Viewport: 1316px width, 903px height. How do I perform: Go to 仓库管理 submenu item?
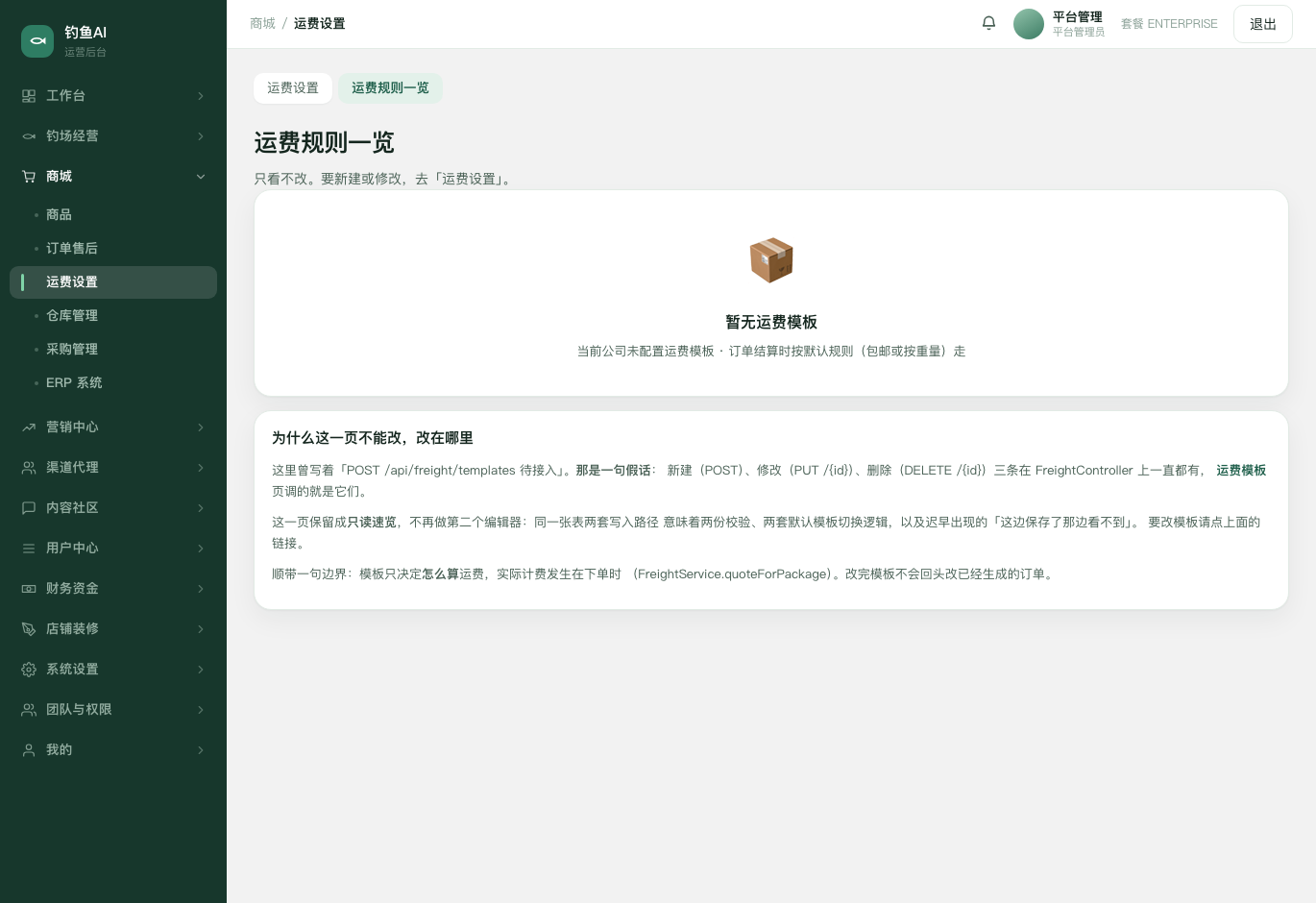point(113,316)
